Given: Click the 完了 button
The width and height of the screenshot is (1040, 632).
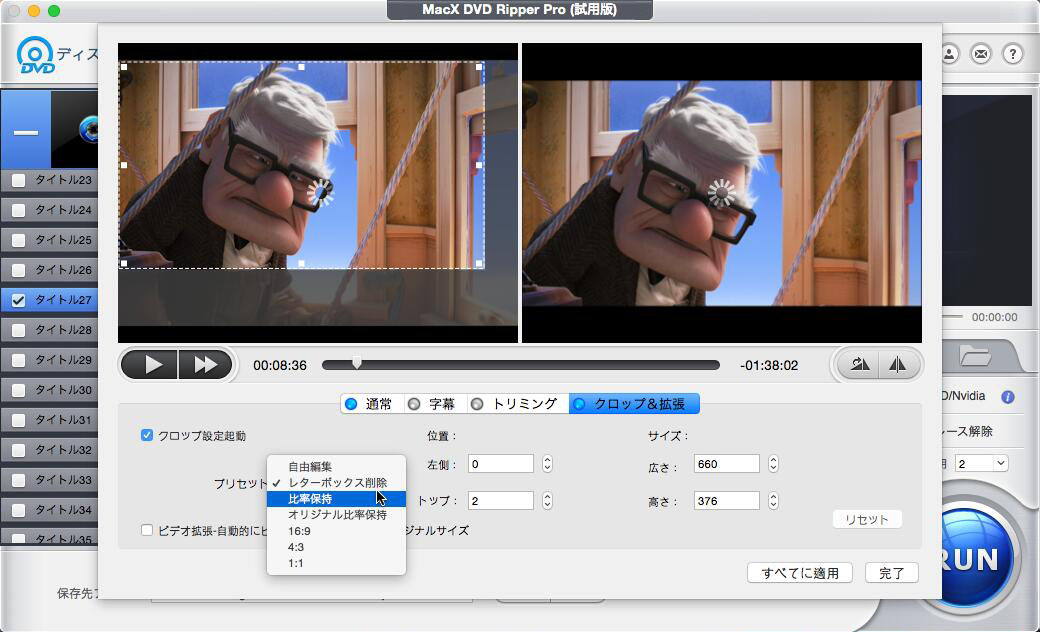Looking at the screenshot, I should 891,573.
